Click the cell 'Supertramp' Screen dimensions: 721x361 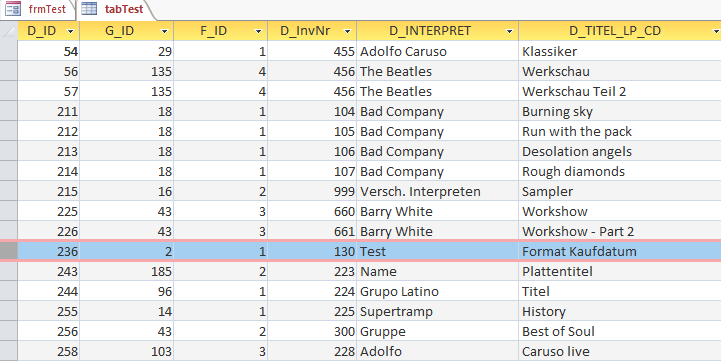coord(437,311)
